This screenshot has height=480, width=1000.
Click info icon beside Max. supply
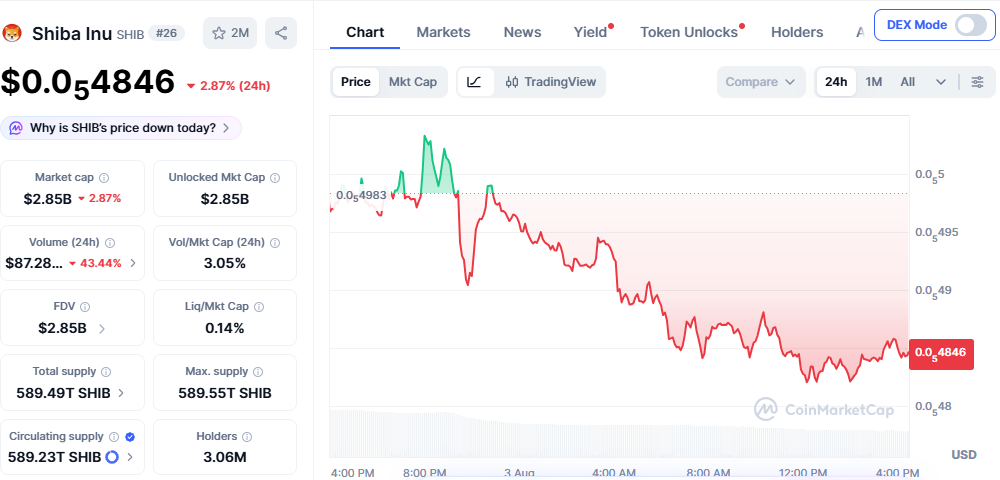pos(258,372)
